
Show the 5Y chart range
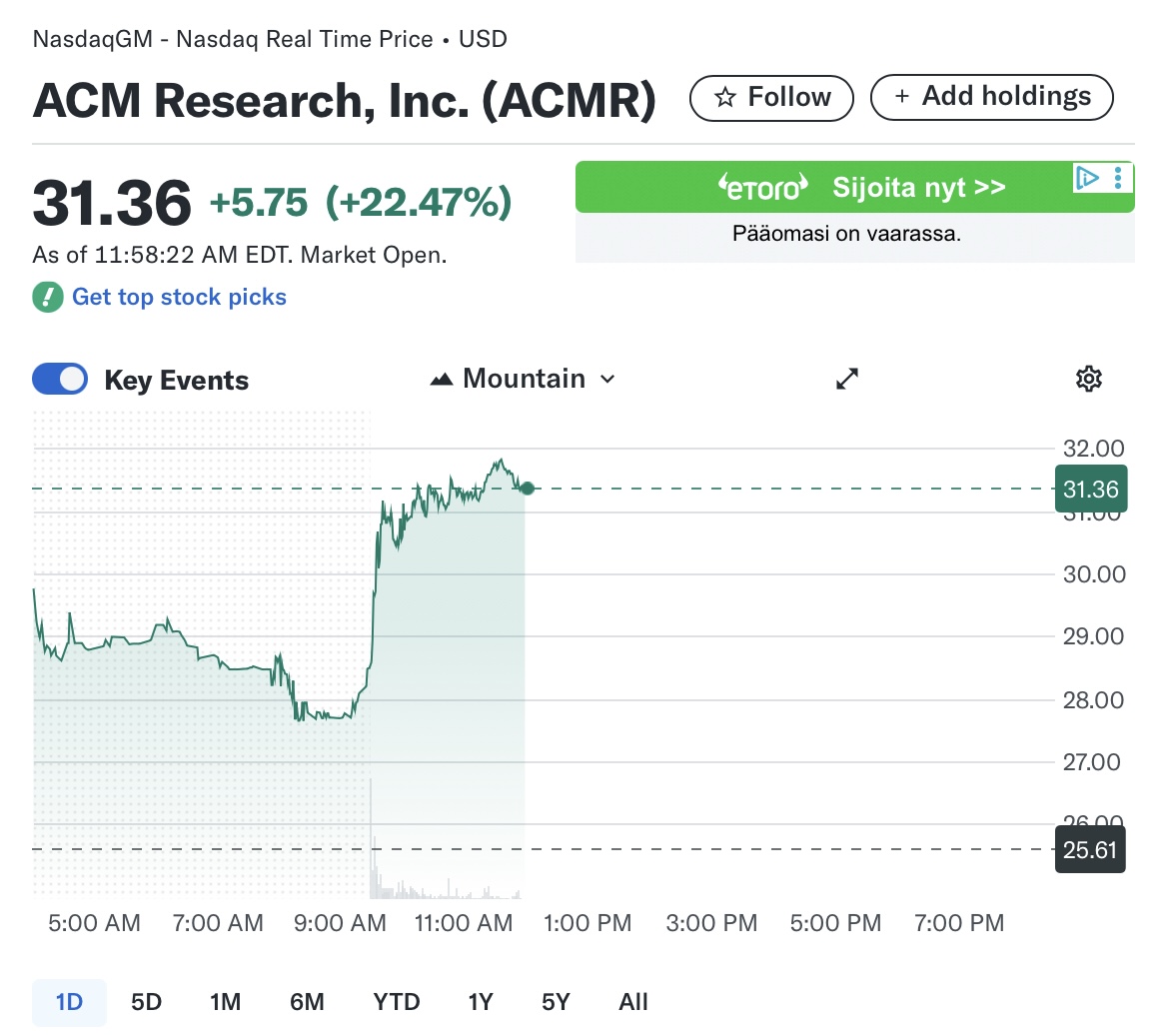pos(556,1002)
